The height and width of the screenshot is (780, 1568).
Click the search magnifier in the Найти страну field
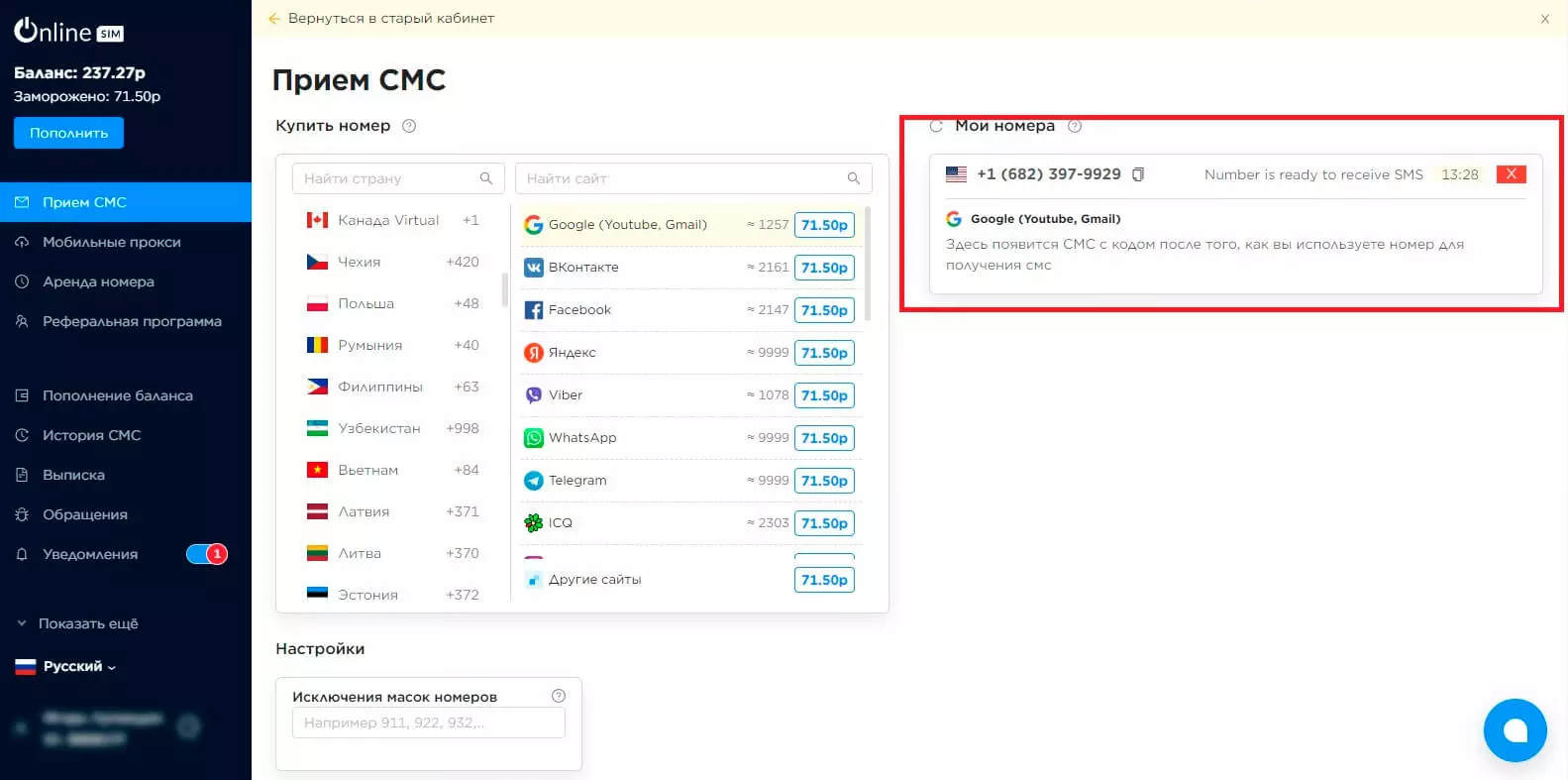(485, 178)
